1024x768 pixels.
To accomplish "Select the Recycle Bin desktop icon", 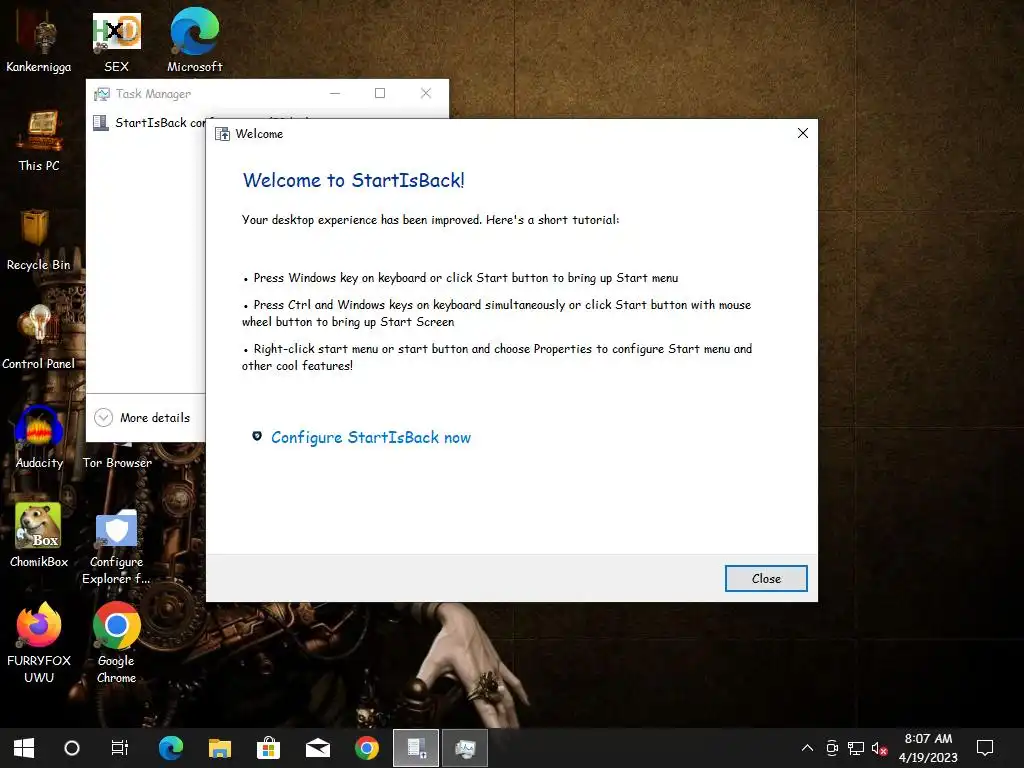I will click(x=39, y=240).
